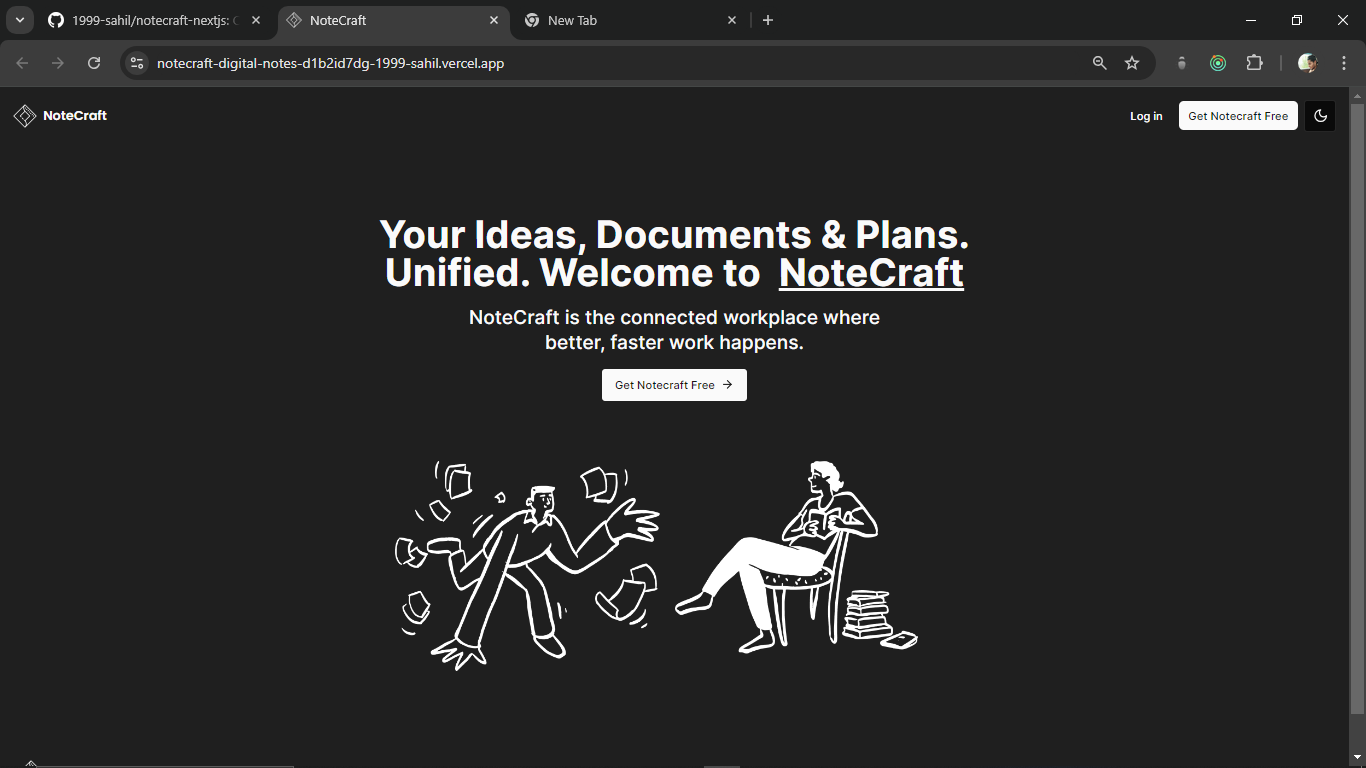Viewport: 1366px width, 768px height.
Task: Click Log in in the header
Action: point(1146,116)
